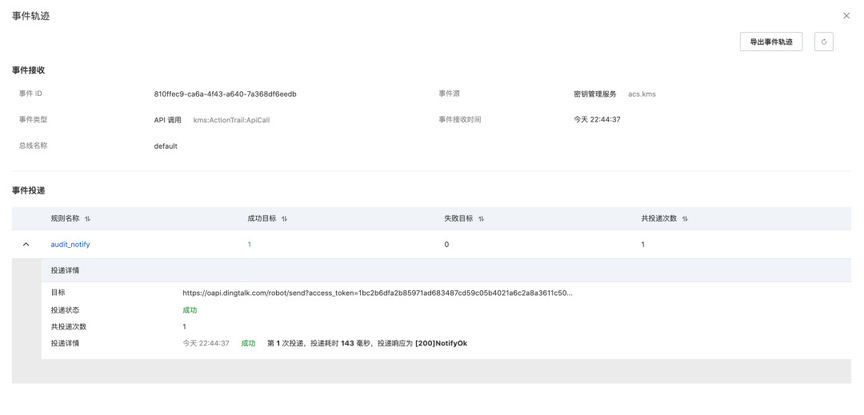Click delivery timestamp 今天 22:44:37 in delivery details row
Screen dimensions: 864x415
pyautogui.click(x=206, y=343)
